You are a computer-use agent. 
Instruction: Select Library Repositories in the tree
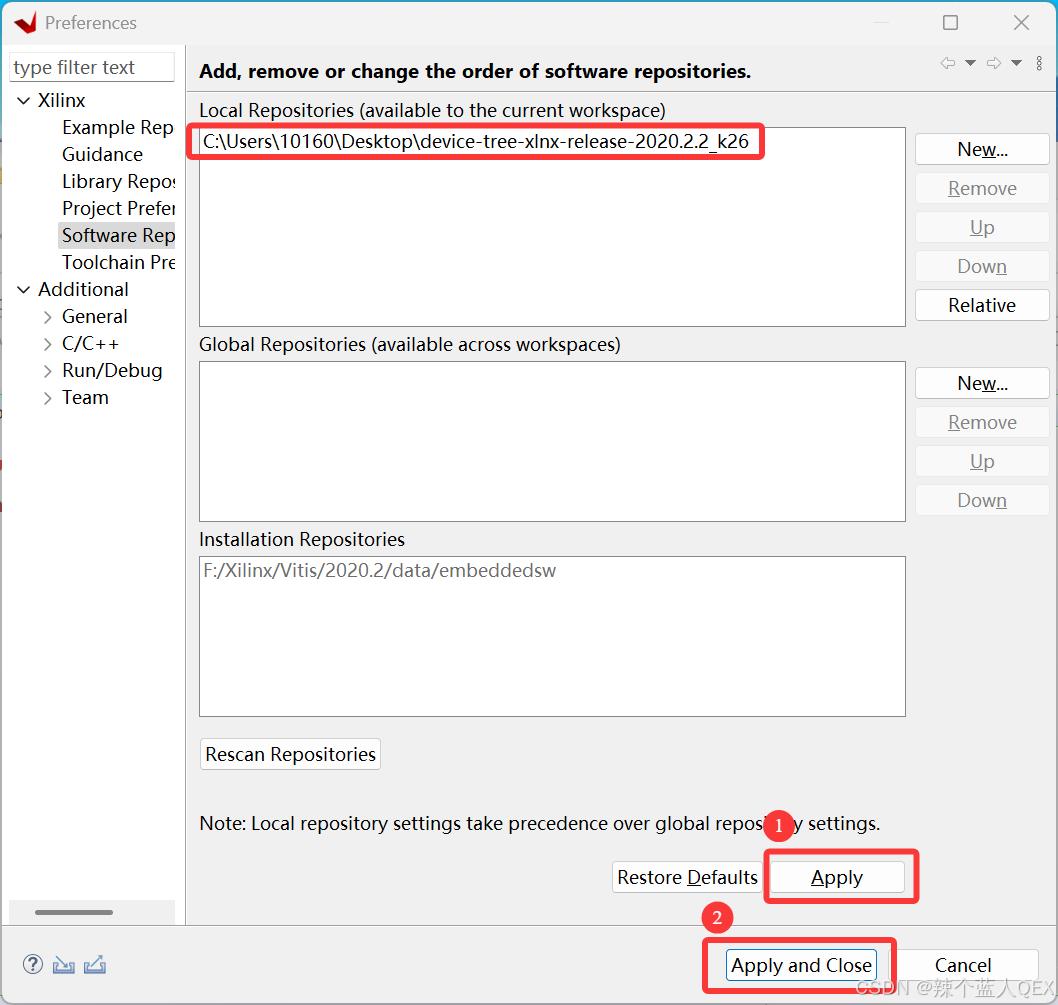point(117,182)
